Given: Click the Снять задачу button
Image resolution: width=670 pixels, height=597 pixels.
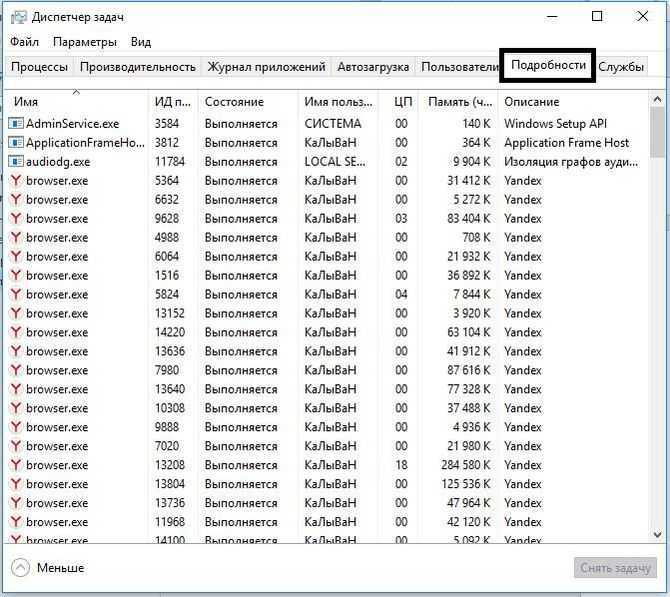Looking at the screenshot, I should tap(615, 568).
